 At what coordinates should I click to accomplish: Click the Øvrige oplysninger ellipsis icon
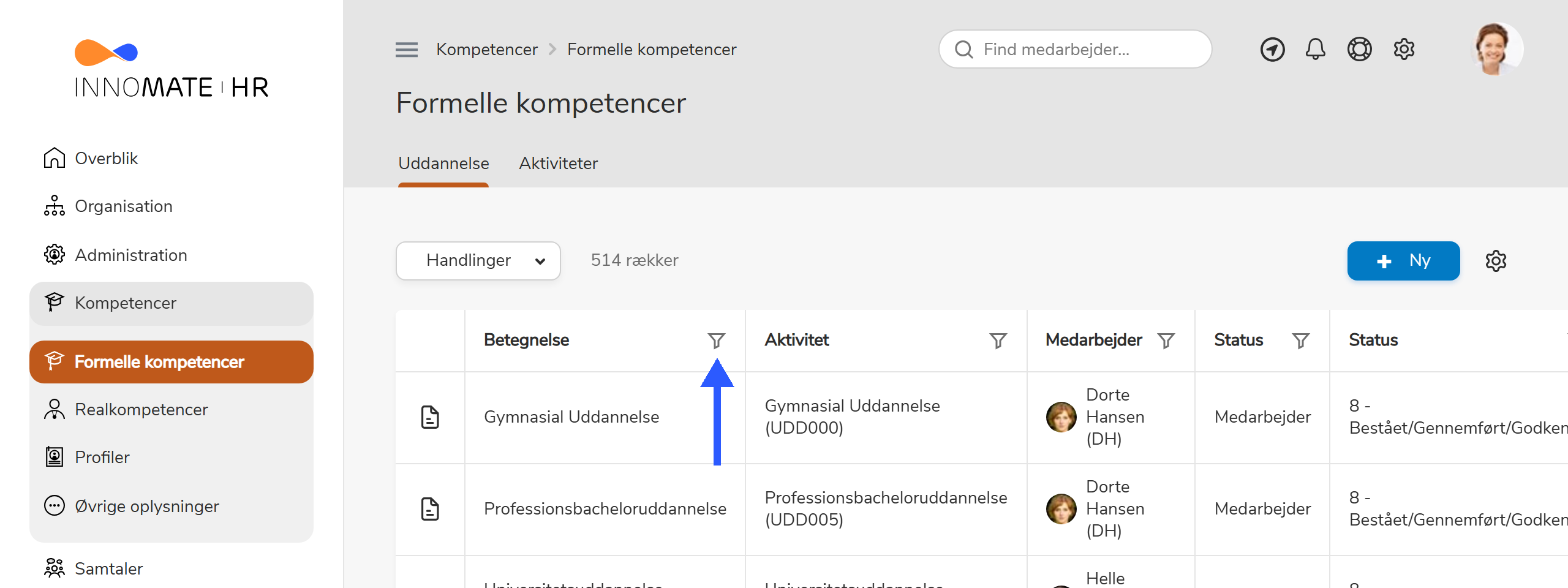pos(55,506)
